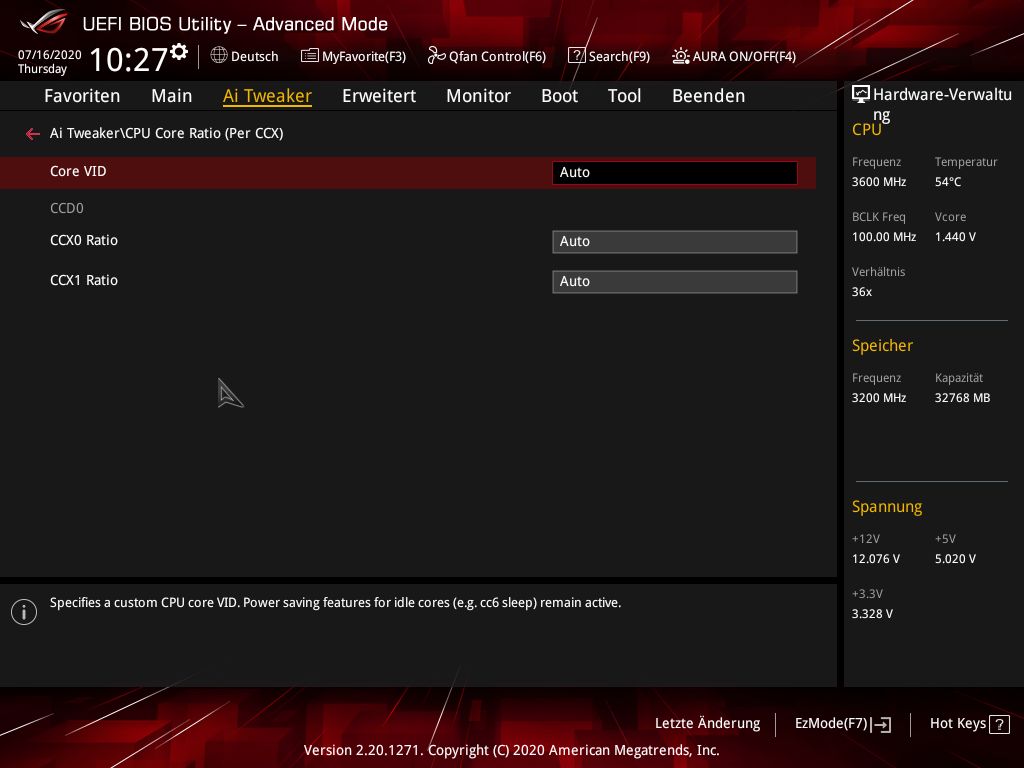Click the Qfan Control fan icon
Image resolution: width=1024 pixels, height=768 pixels.
[x=436, y=56]
